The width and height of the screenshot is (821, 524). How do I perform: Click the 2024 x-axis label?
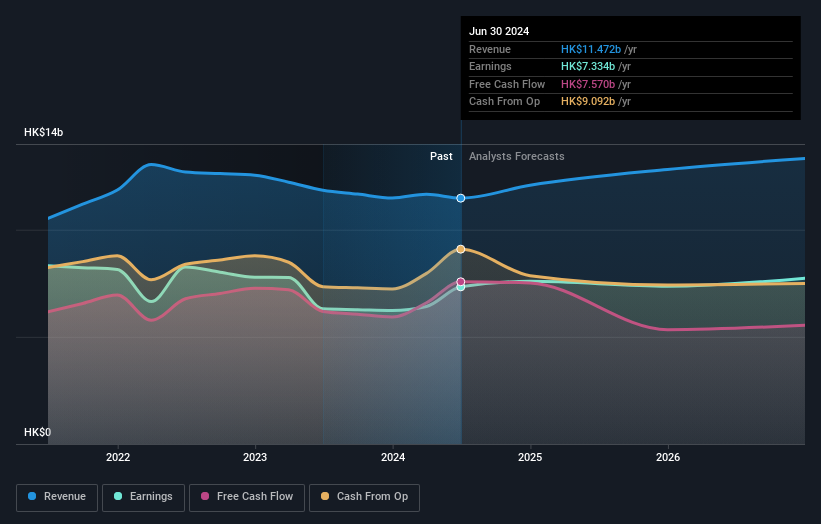point(393,457)
